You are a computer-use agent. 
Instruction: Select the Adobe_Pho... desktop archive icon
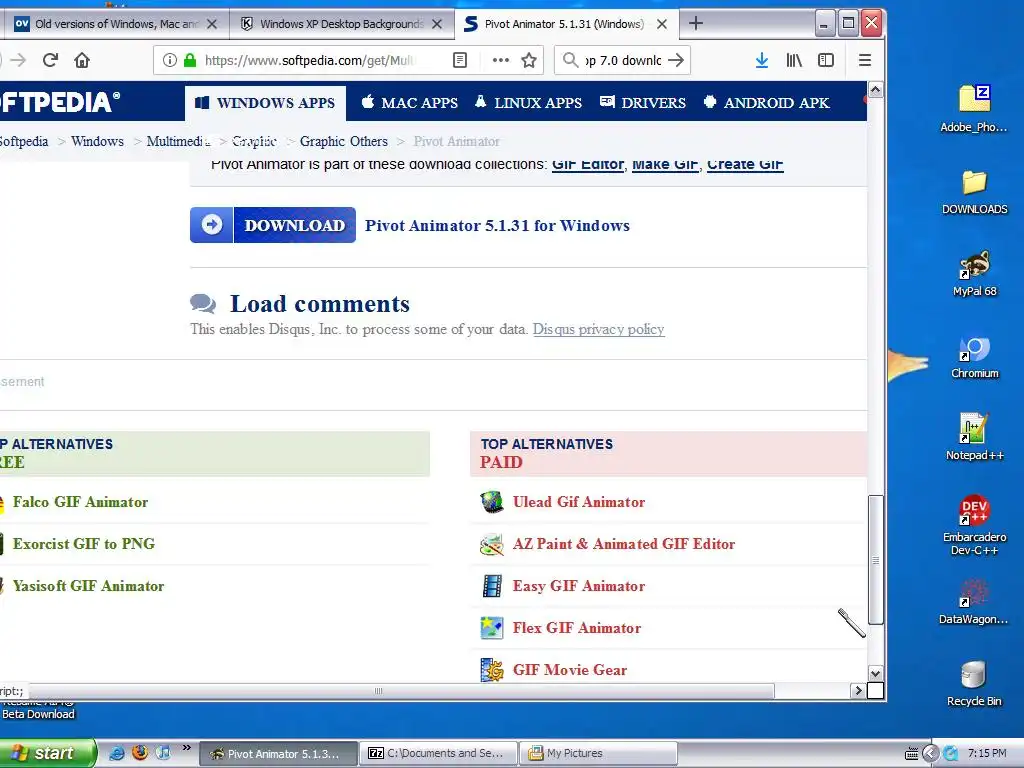pyautogui.click(x=974, y=108)
